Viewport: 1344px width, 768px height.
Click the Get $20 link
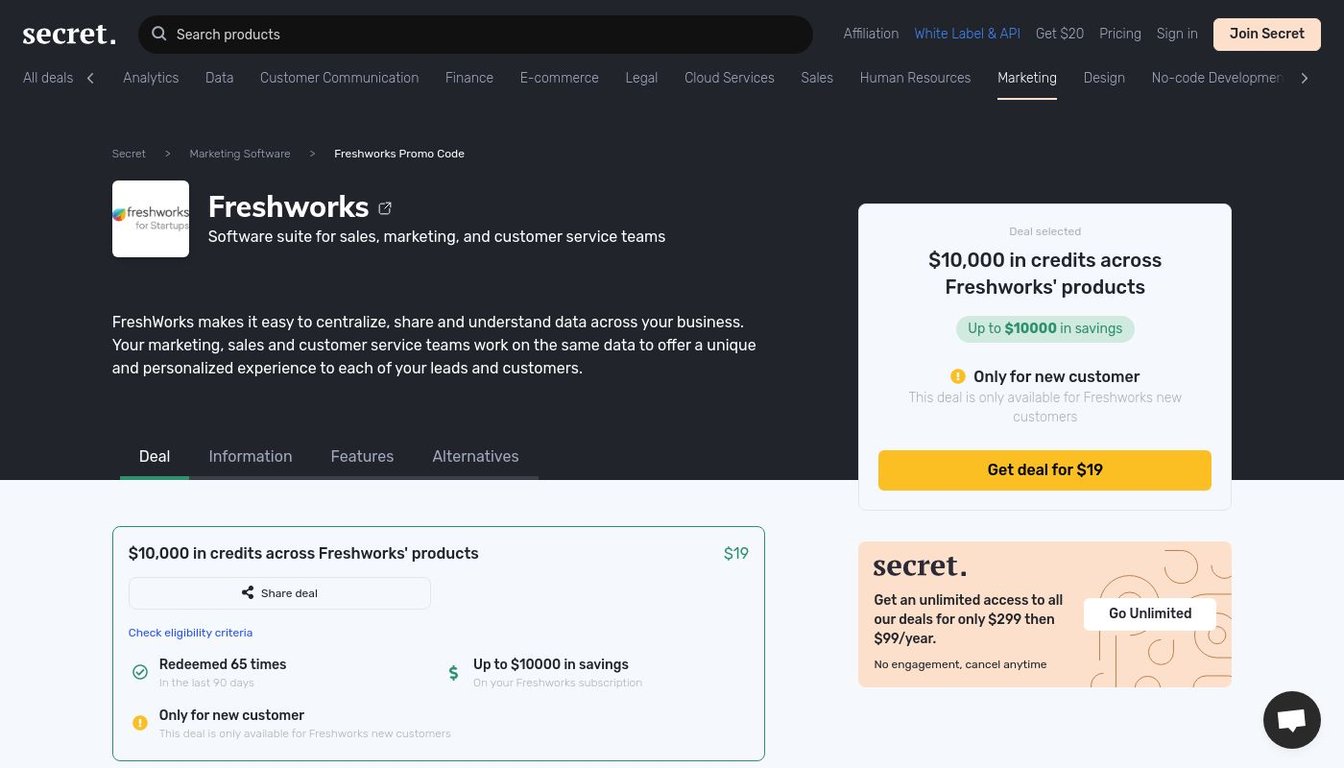1060,33
